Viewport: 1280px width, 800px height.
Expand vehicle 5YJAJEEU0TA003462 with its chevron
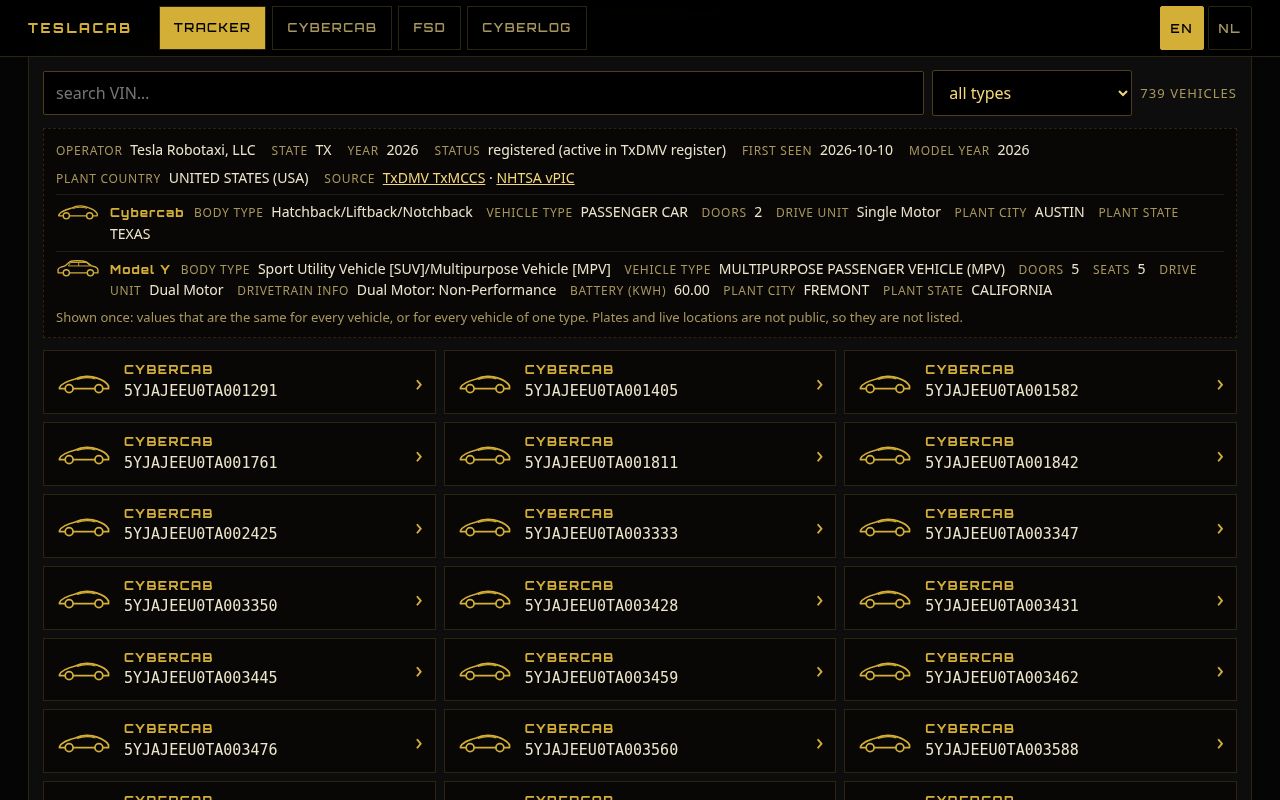pos(1220,672)
